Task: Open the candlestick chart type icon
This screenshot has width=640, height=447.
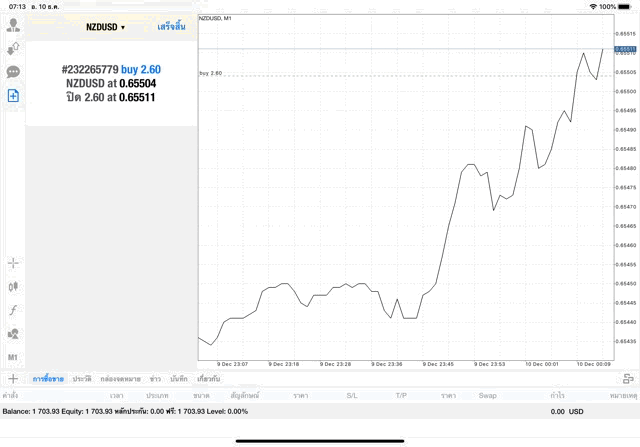Action: click(x=13, y=286)
